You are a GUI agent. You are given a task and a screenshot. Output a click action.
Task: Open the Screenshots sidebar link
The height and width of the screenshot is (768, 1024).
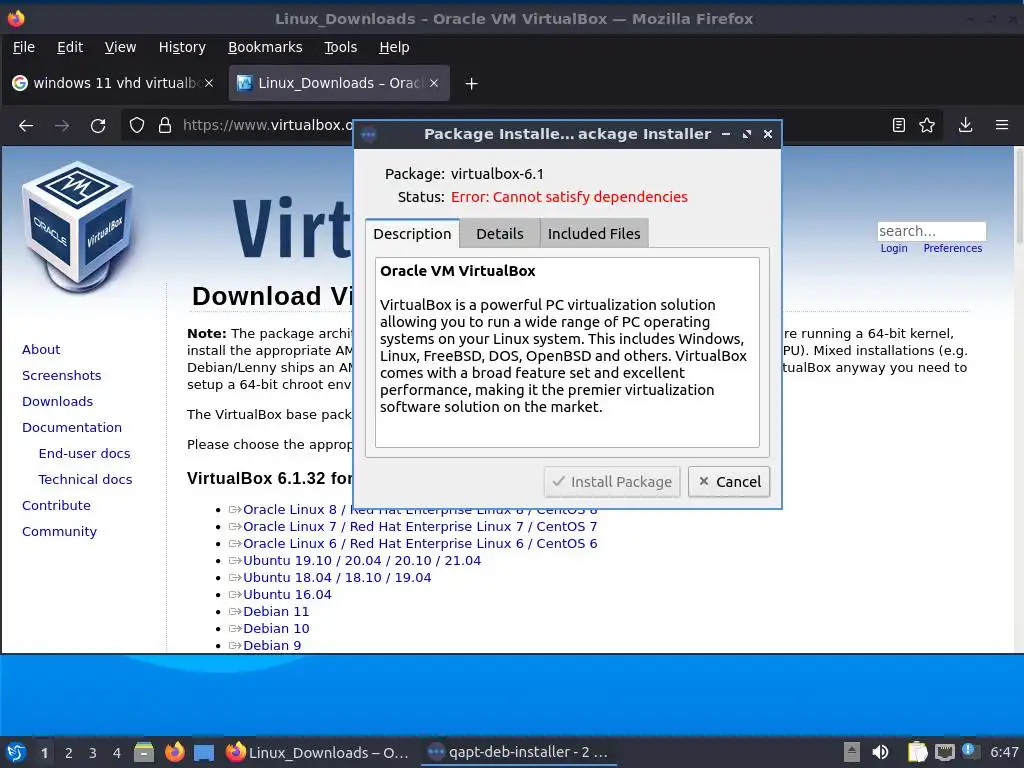tap(61, 376)
